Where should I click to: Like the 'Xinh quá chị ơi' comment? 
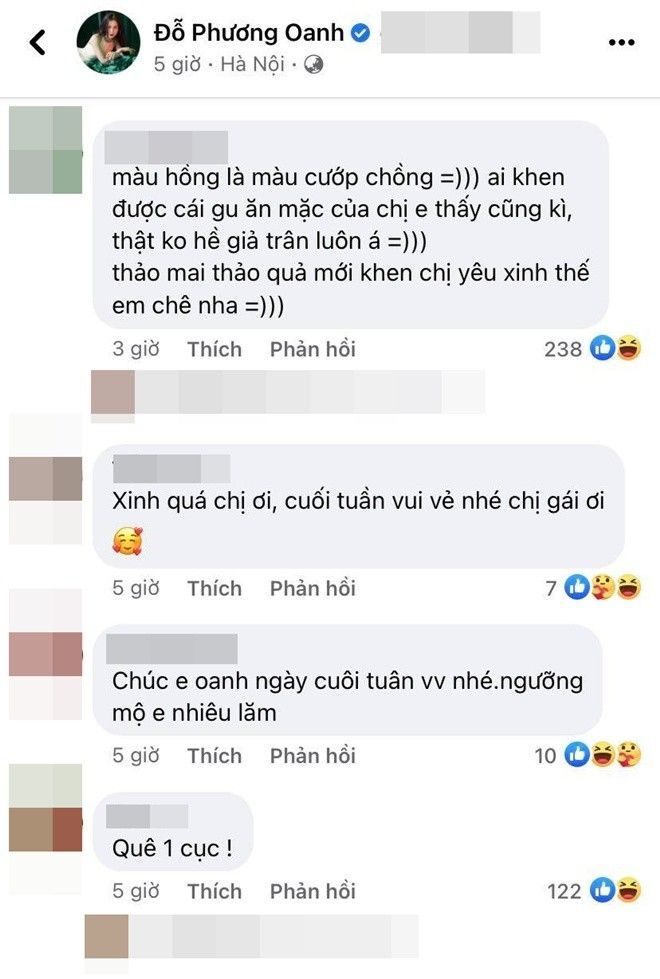click(214, 588)
